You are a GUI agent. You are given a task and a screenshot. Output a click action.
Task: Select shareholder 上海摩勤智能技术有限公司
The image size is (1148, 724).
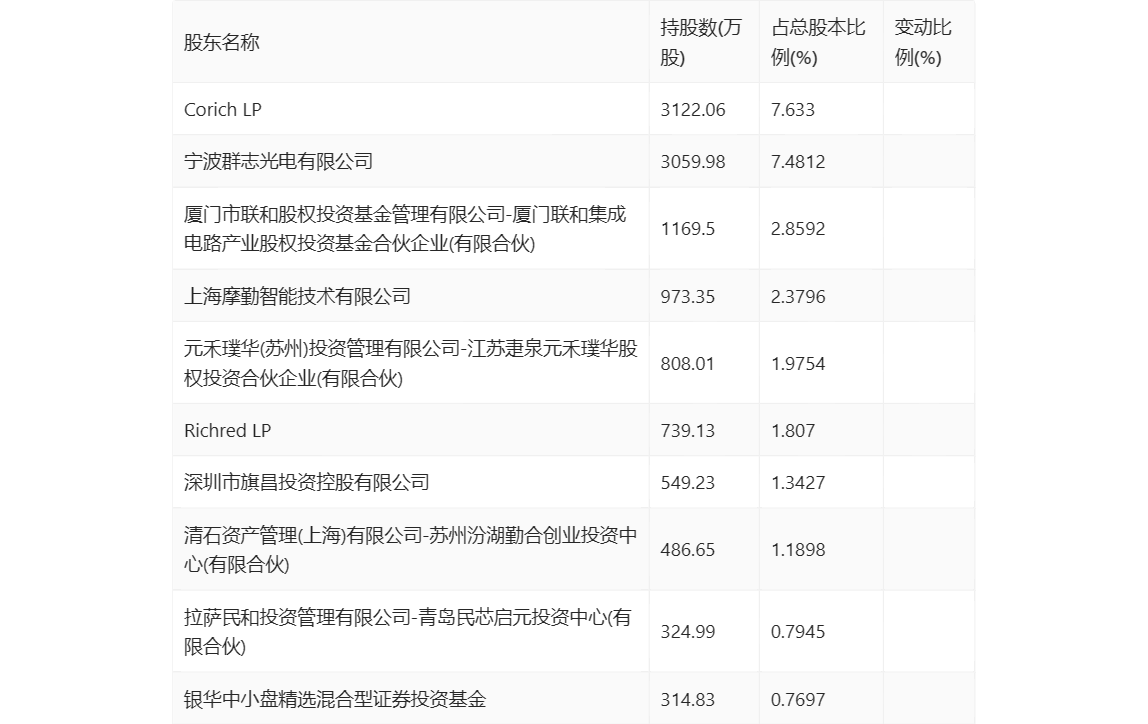coord(297,296)
